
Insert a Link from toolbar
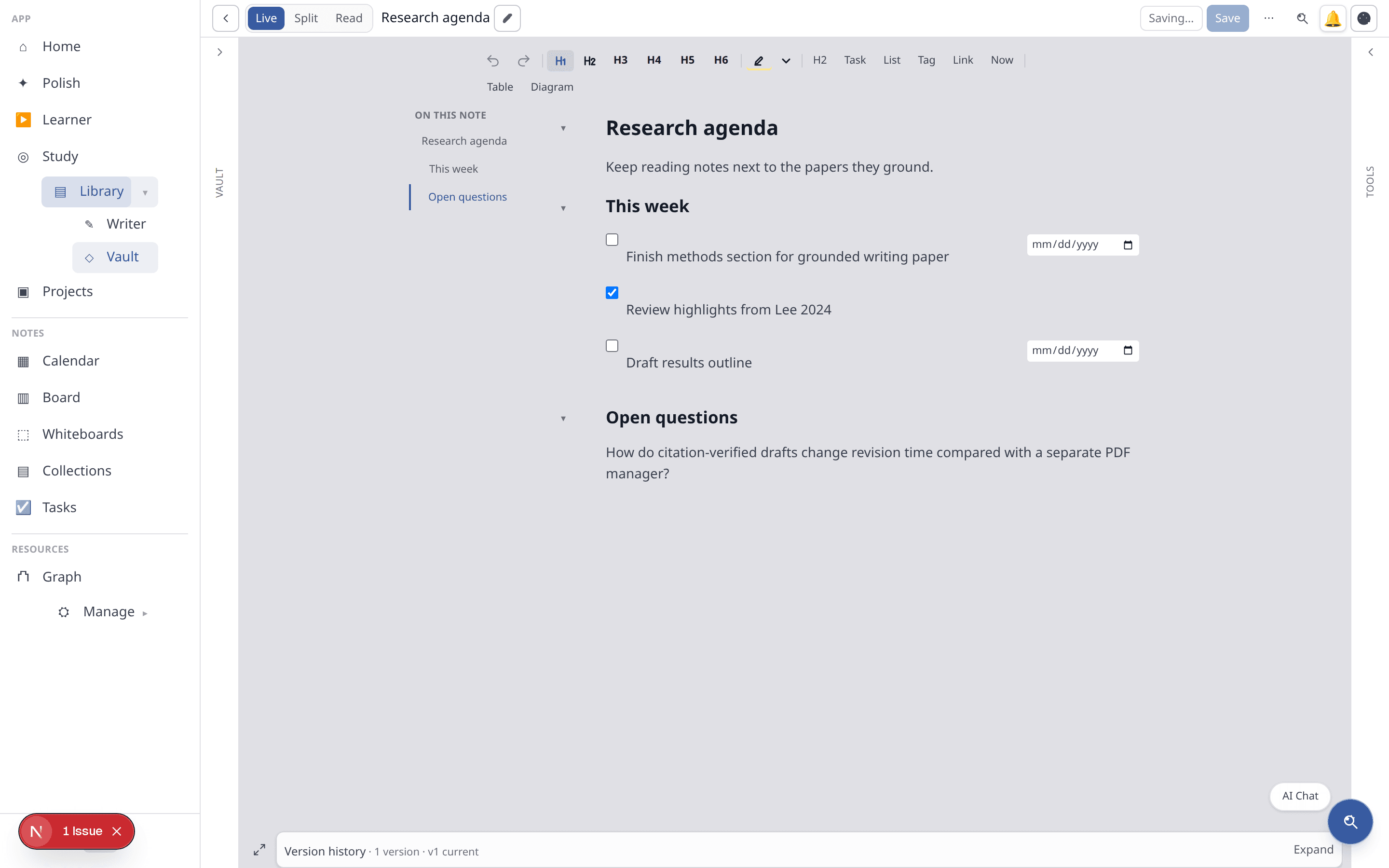[x=963, y=60]
